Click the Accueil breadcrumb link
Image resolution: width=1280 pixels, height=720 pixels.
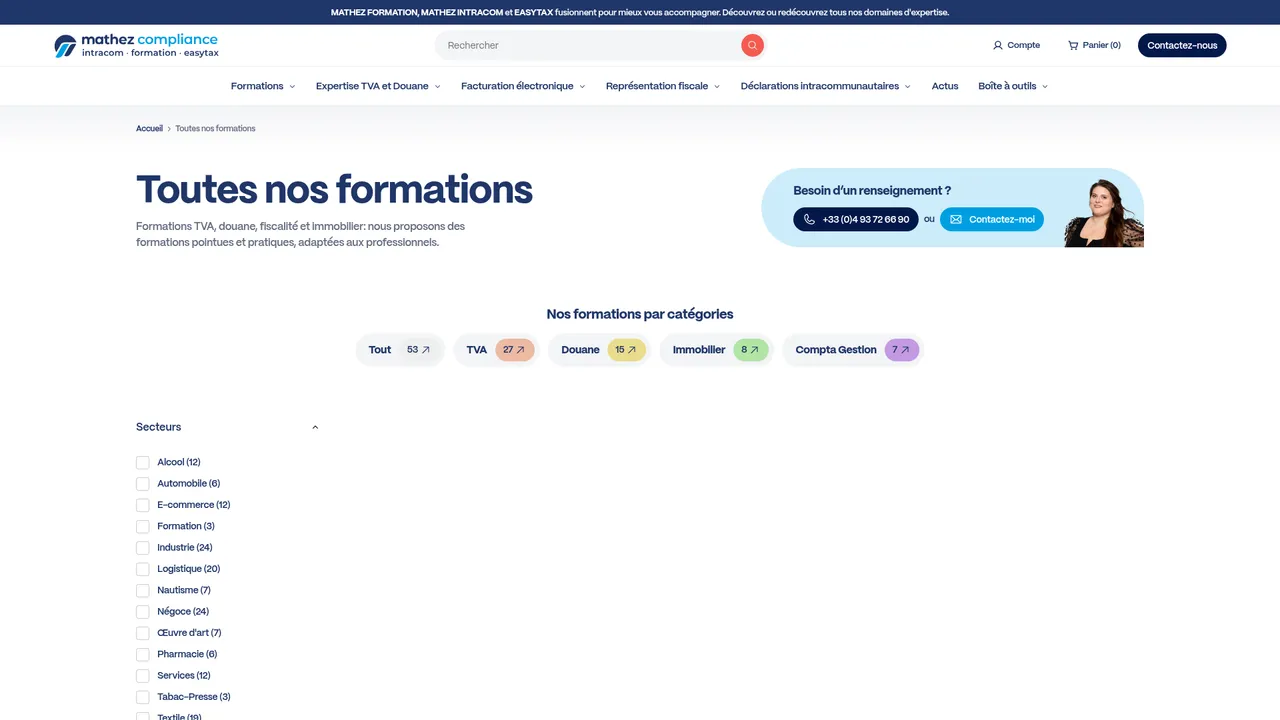149,129
